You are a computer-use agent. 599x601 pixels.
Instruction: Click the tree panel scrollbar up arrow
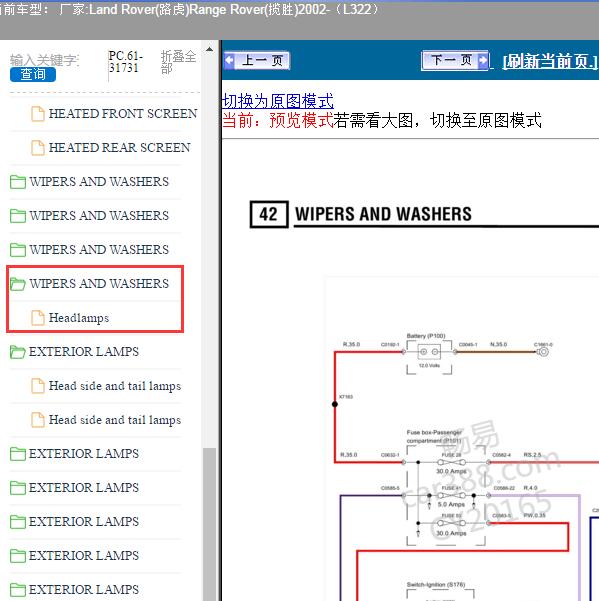point(209,49)
